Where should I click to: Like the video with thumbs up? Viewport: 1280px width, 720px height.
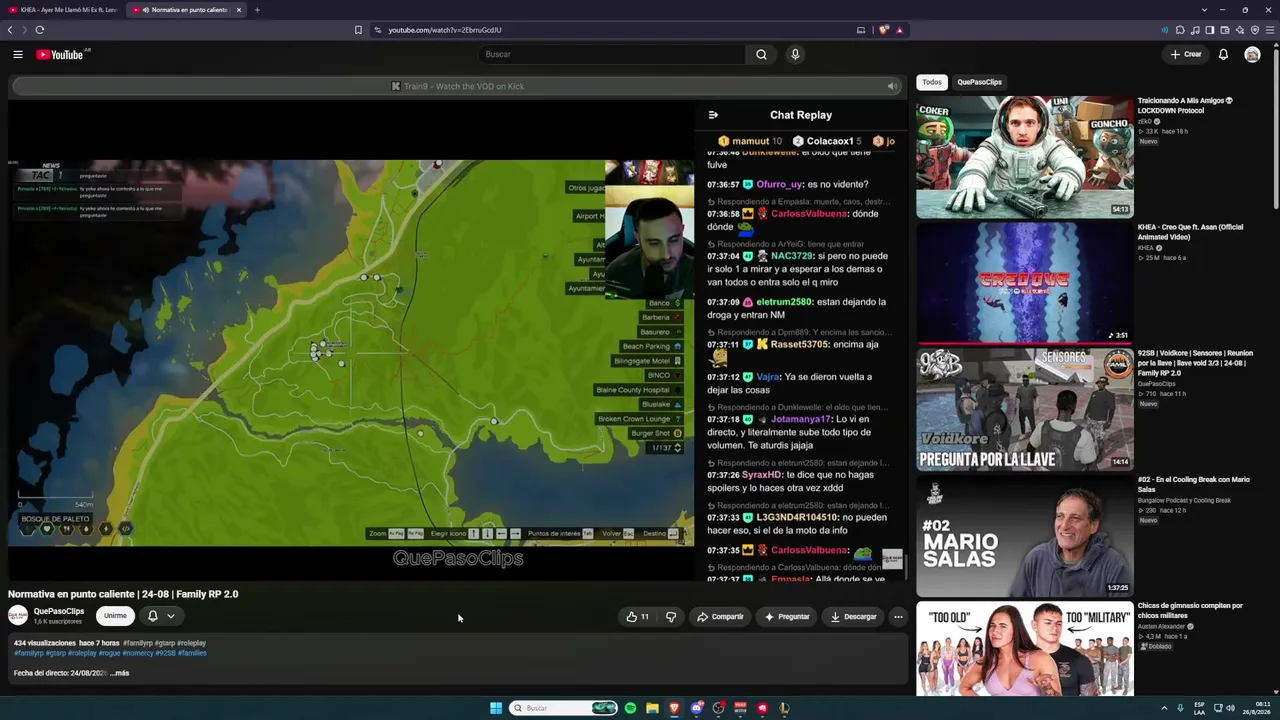click(x=637, y=617)
